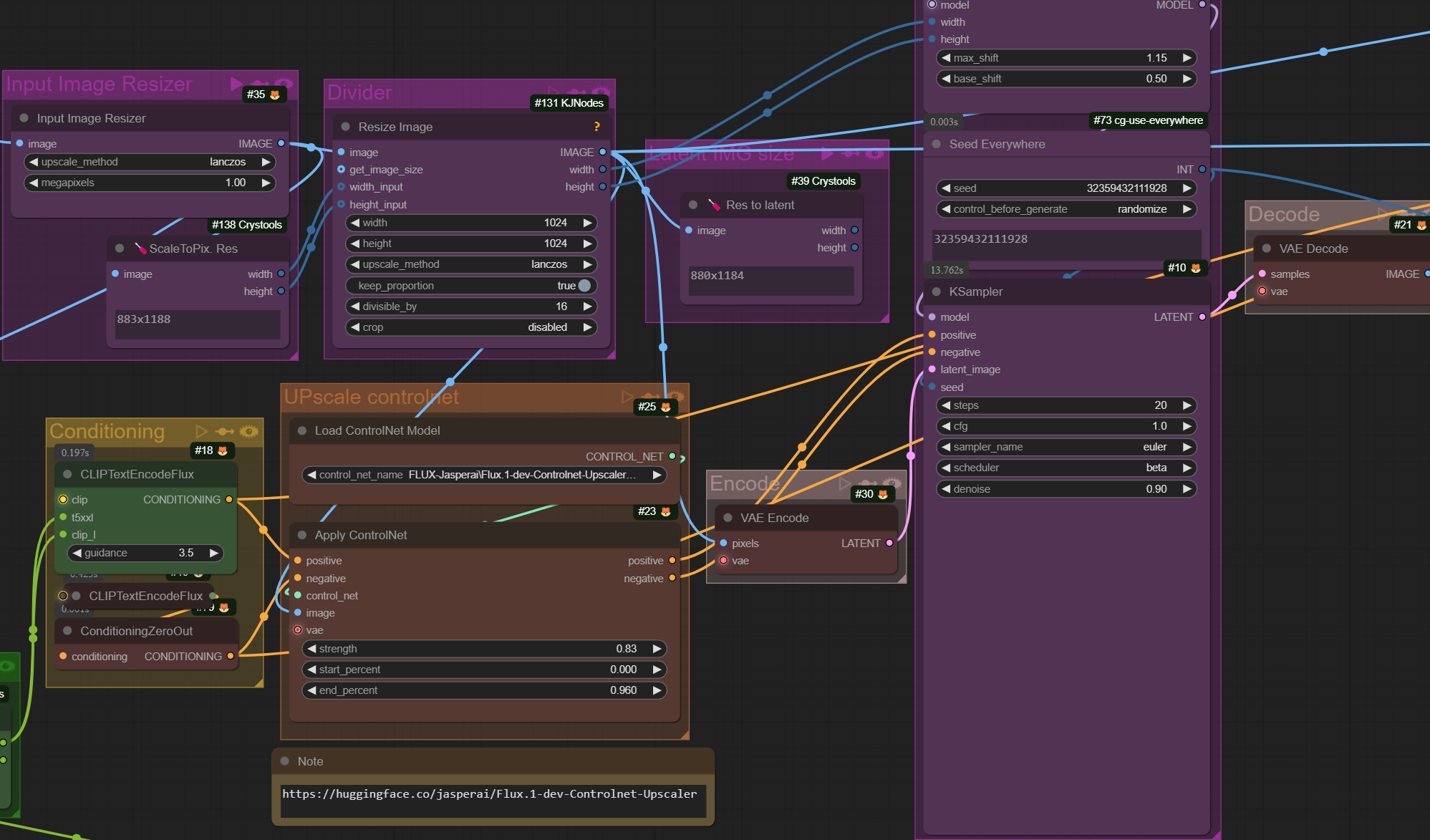
Task: Increase steps value with the right arrow
Action: [1187, 405]
